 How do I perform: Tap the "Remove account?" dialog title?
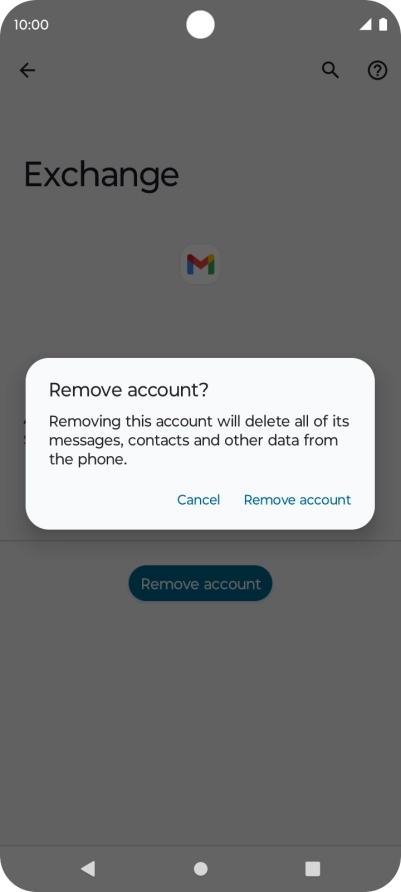tap(129, 390)
